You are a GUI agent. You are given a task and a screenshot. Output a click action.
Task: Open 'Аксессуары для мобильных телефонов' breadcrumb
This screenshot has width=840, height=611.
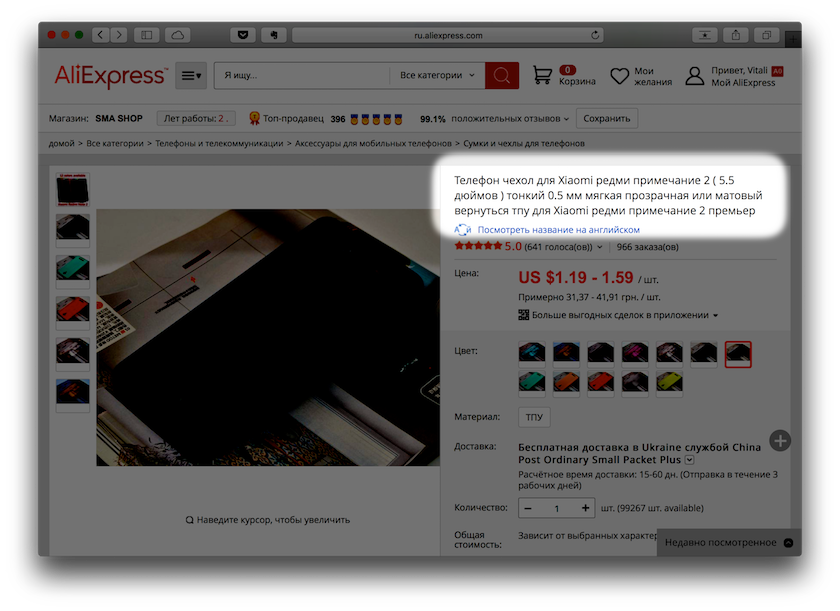(373, 144)
